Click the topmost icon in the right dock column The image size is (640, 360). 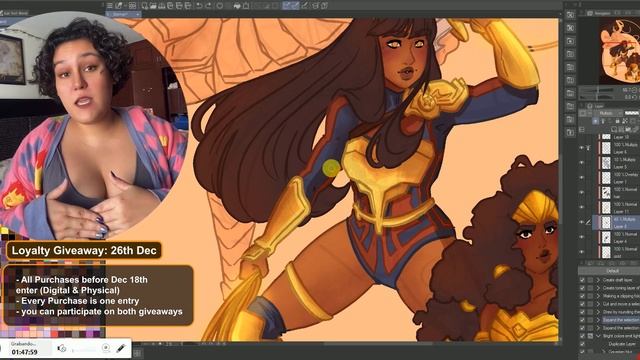[571, 15]
